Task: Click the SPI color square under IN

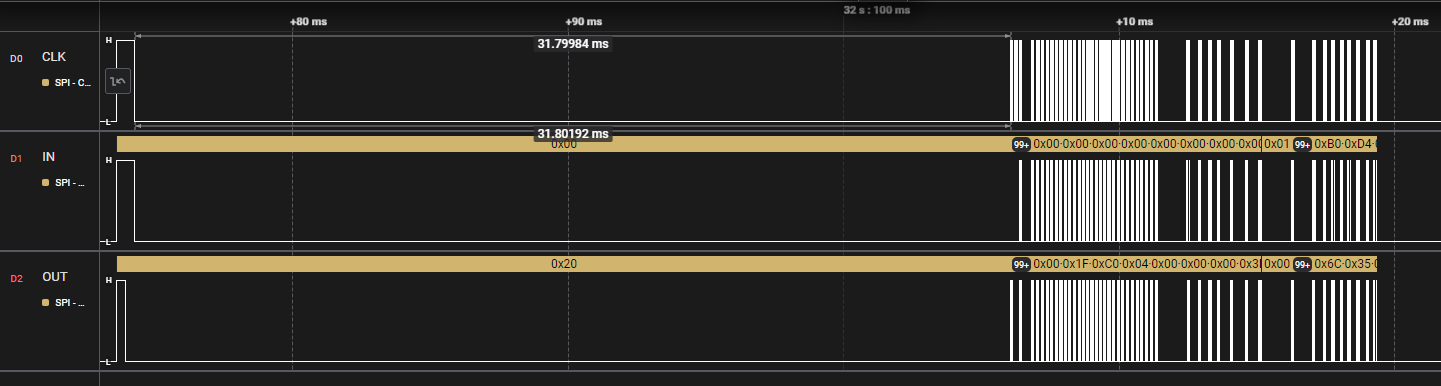Action: (x=45, y=182)
